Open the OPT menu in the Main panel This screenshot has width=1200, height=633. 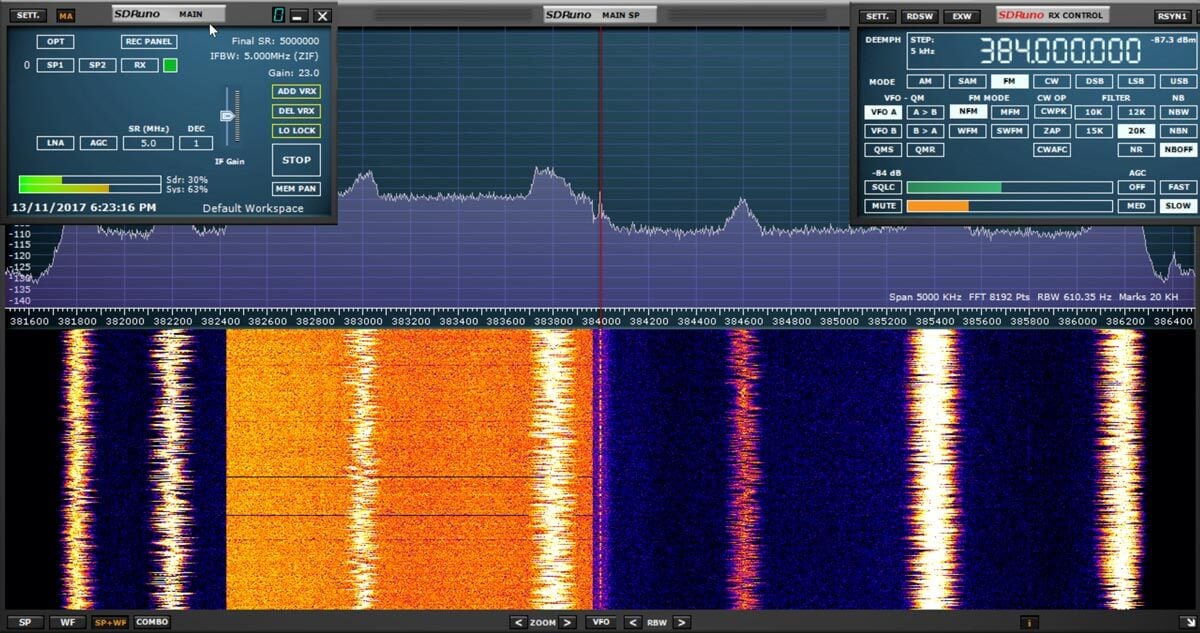pos(55,41)
